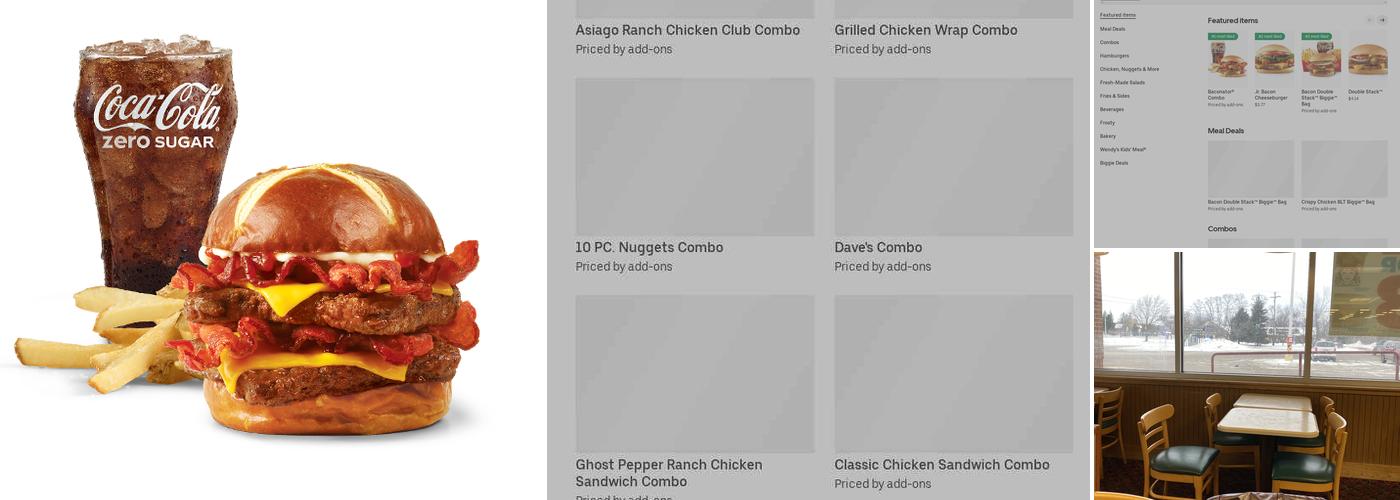The height and width of the screenshot is (500, 1400).
Task: Go to Chicken, Nuggets & More category
Action: tap(1129, 69)
